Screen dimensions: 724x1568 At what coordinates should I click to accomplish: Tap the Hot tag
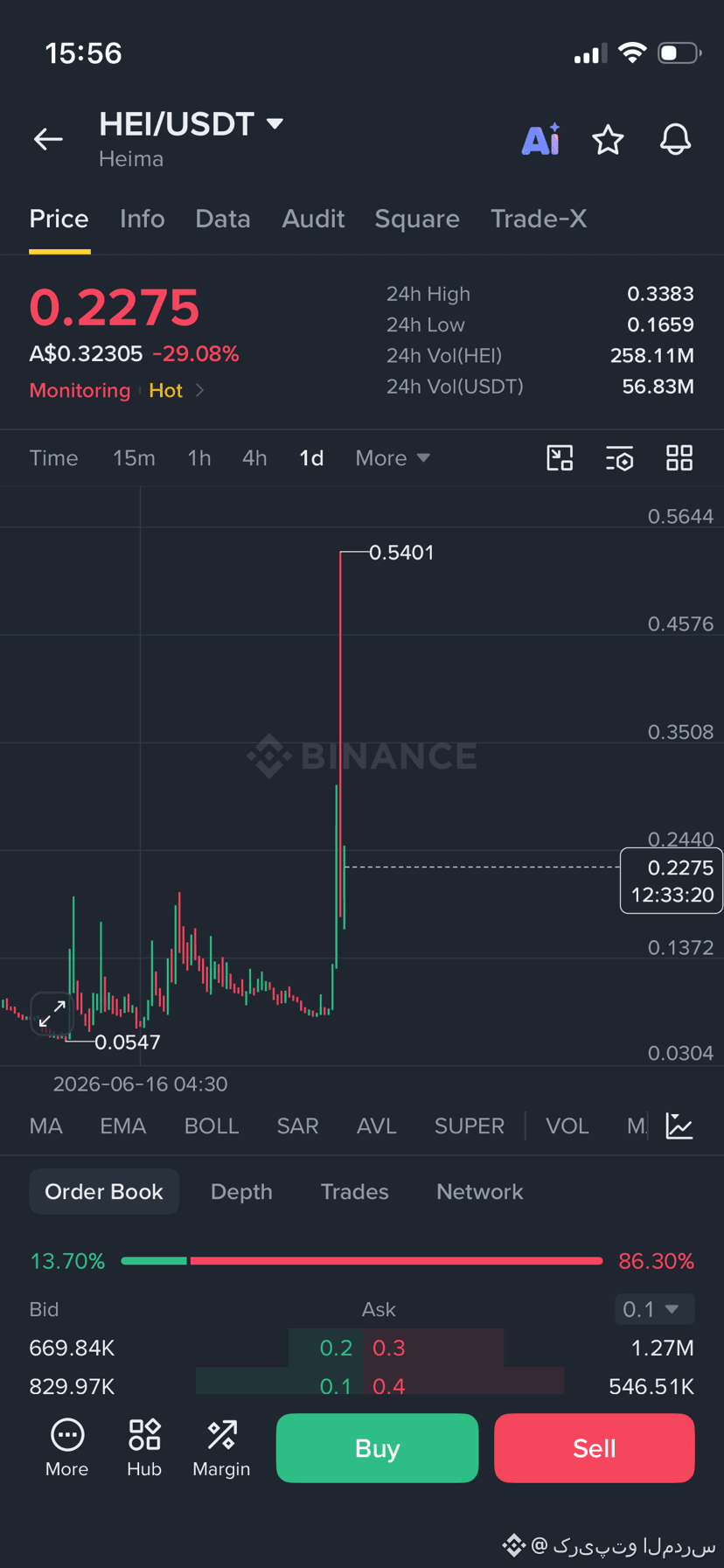165,390
